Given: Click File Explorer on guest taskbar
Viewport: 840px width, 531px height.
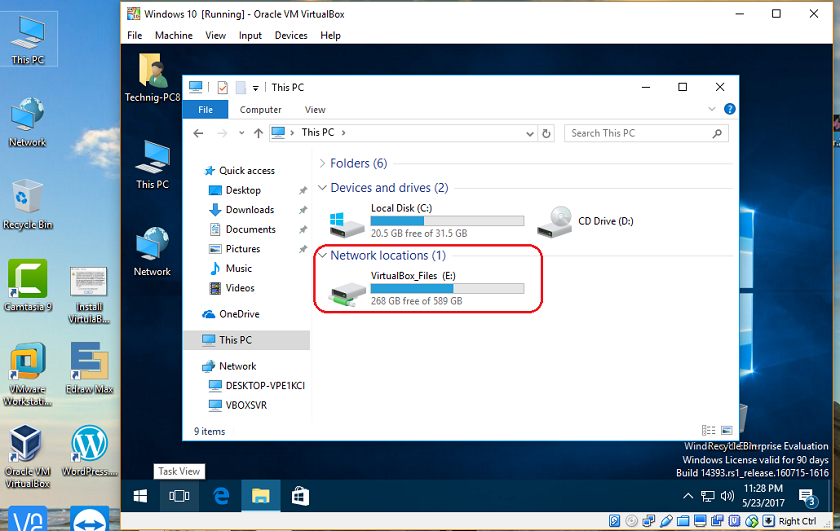Looking at the screenshot, I should point(260,496).
